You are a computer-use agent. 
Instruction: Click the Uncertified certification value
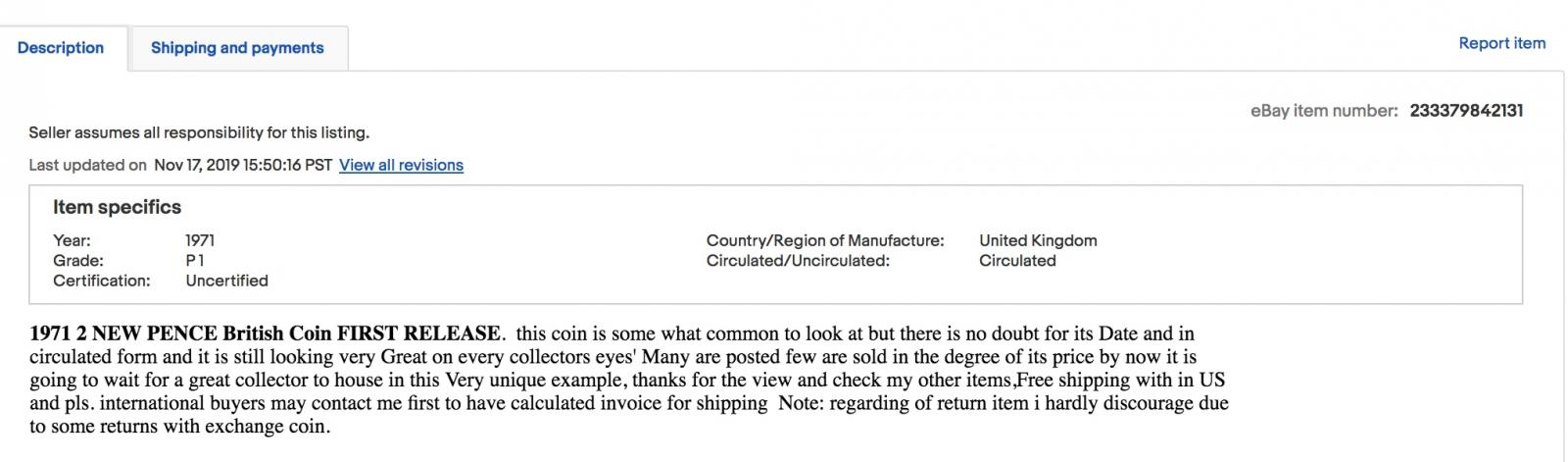(226, 281)
